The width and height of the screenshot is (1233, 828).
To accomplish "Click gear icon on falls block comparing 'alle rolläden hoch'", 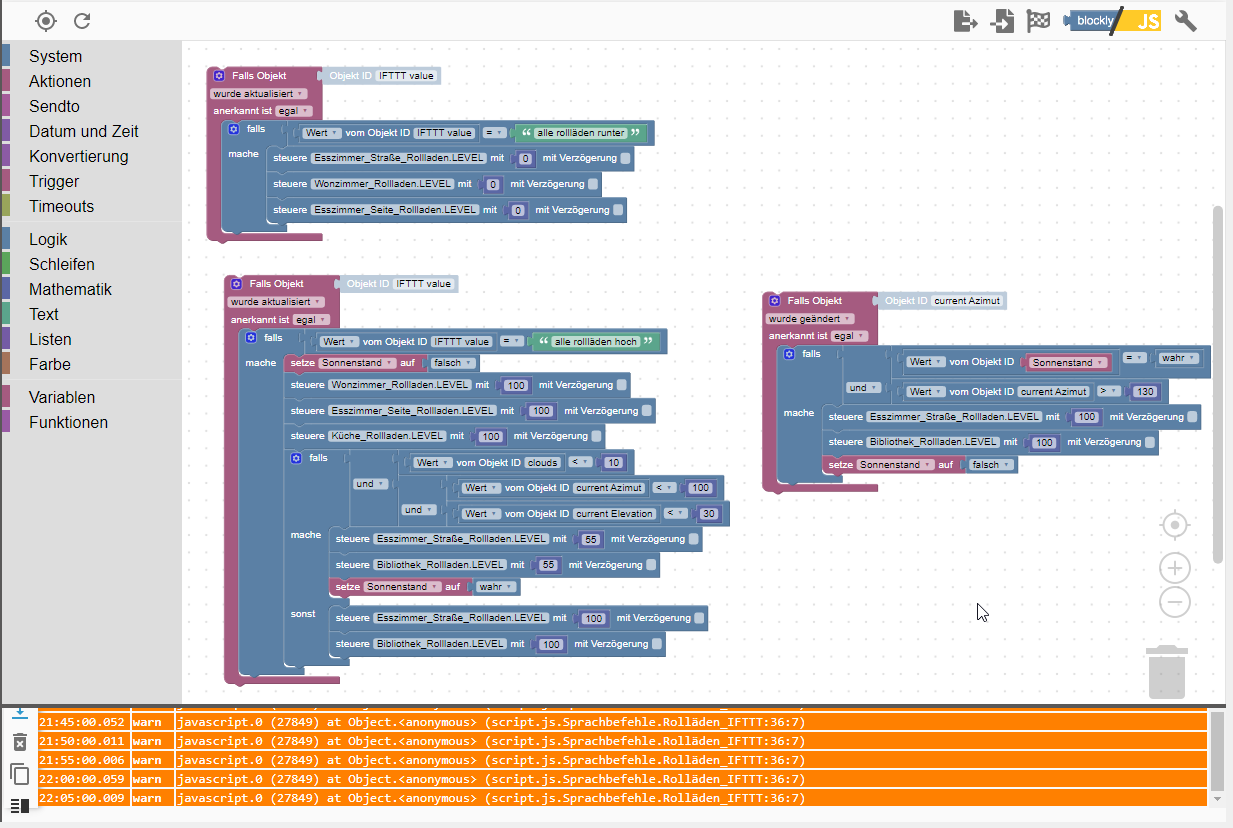I will tap(251, 337).
